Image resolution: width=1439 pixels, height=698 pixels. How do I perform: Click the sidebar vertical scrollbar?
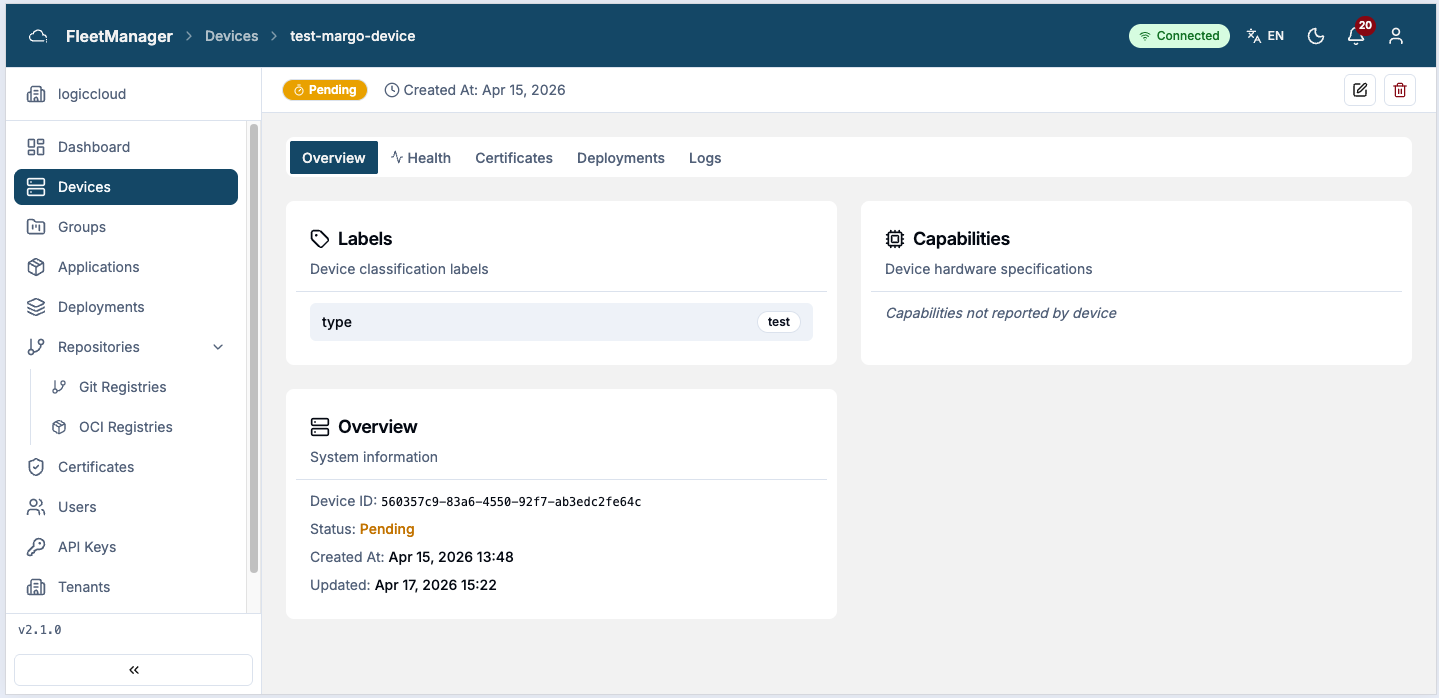(x=254, y=348)
